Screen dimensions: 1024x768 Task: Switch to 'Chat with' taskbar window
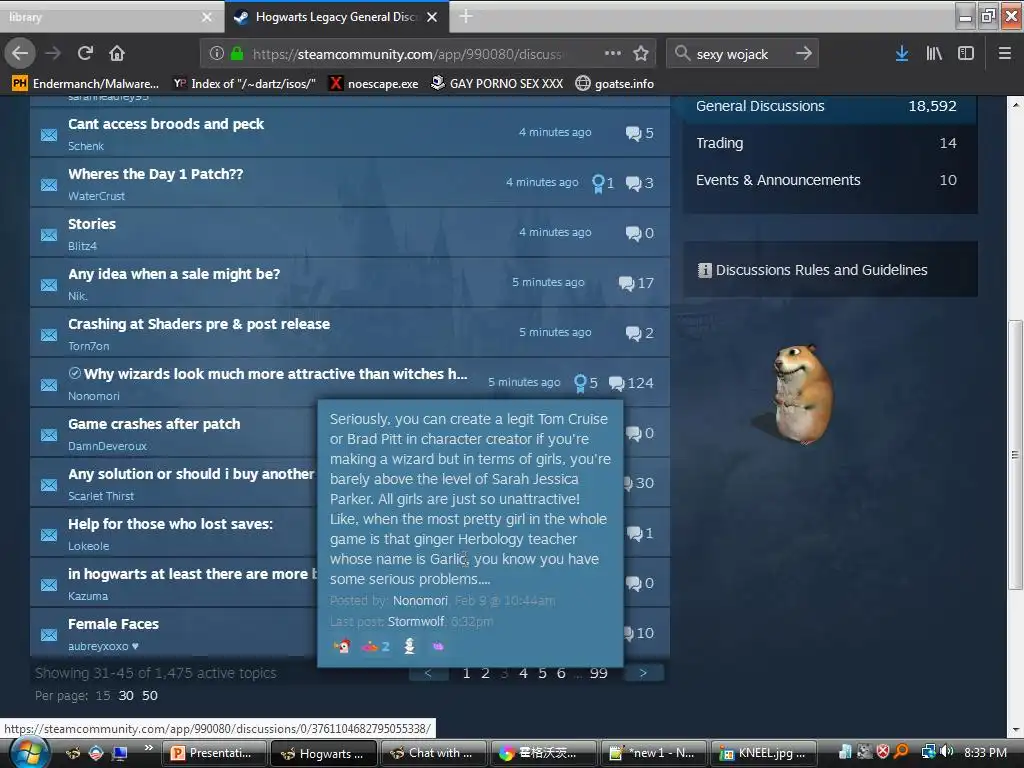pyautogui.click(x=434, y=753)
